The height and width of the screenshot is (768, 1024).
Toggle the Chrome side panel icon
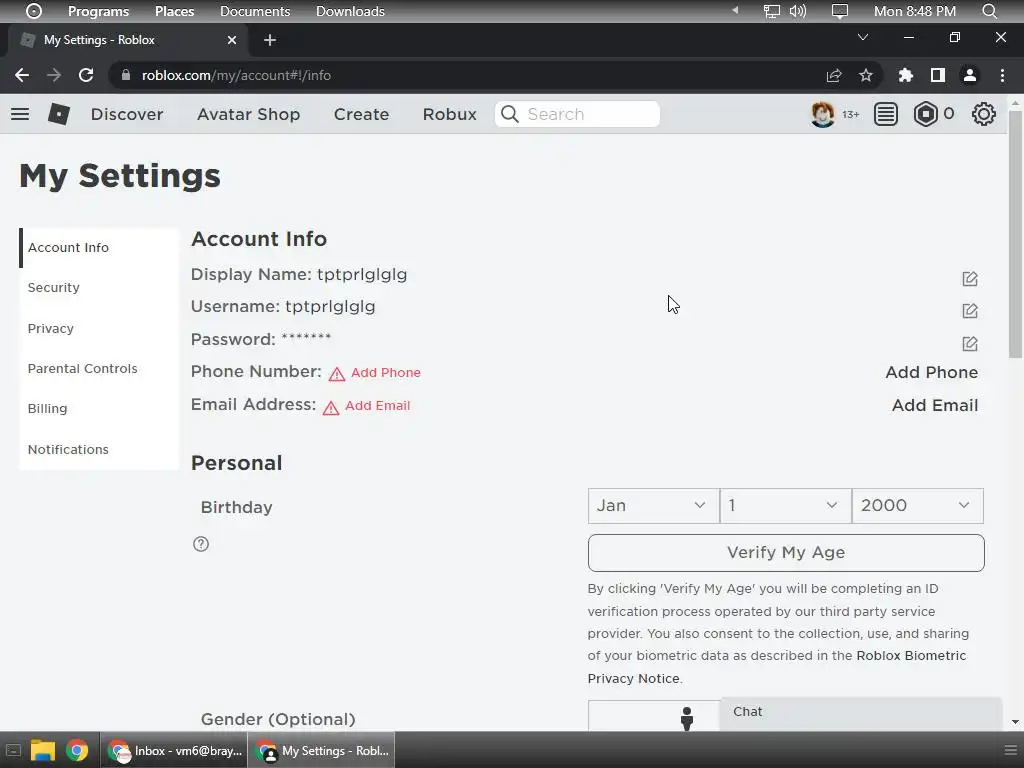coord(938,75)
